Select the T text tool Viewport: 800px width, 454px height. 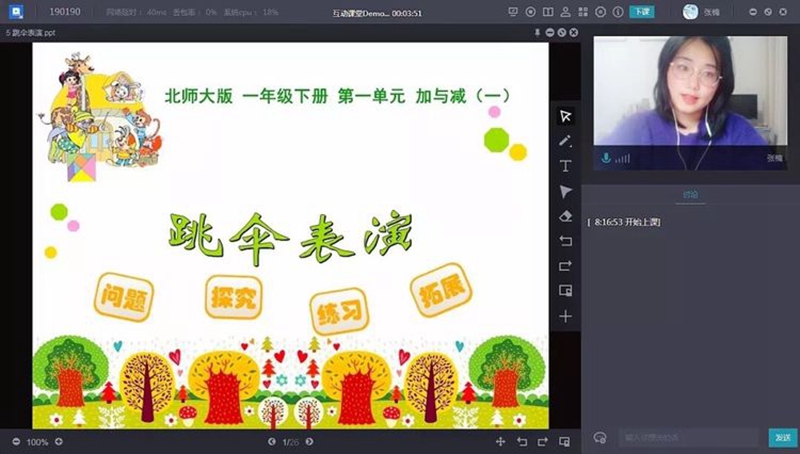565,166
